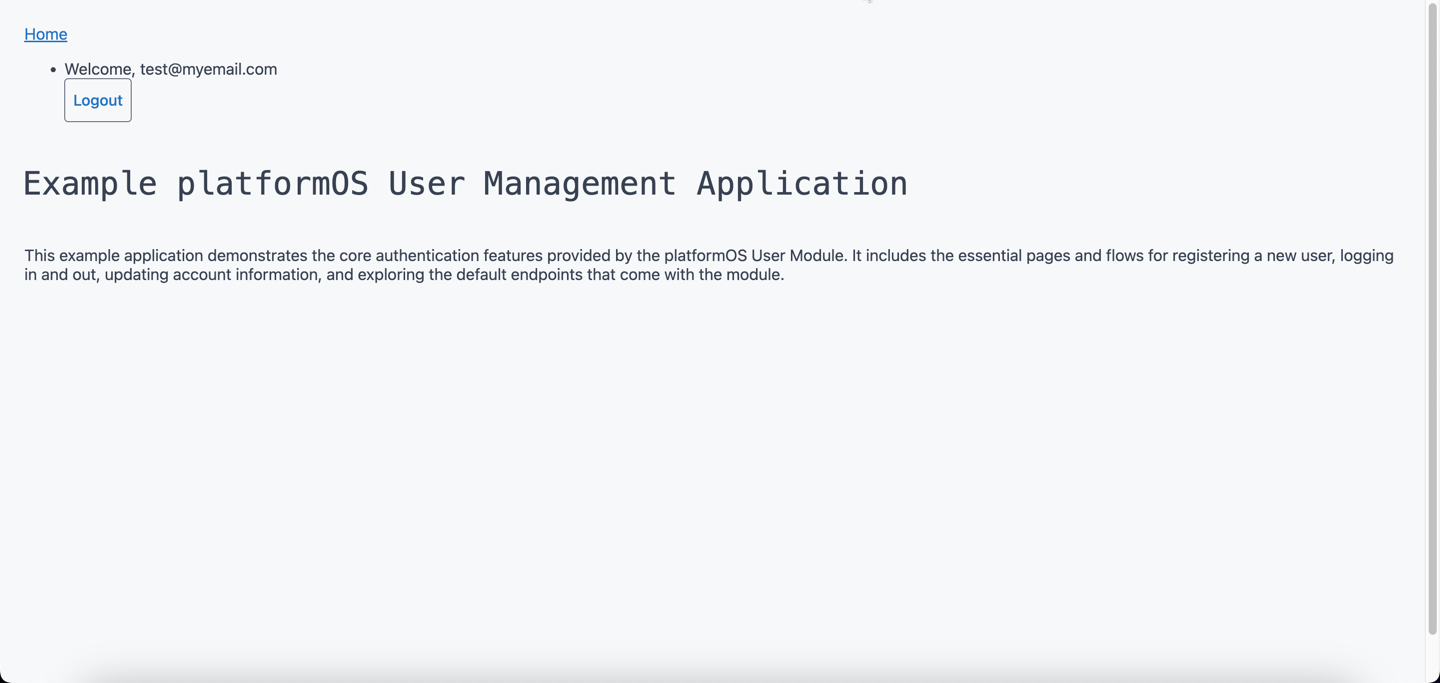Viewport: 1440px width, 683px height.
Task: Select the introductory description paragraph
Action: pyautogui.click(x=700, y=265)
